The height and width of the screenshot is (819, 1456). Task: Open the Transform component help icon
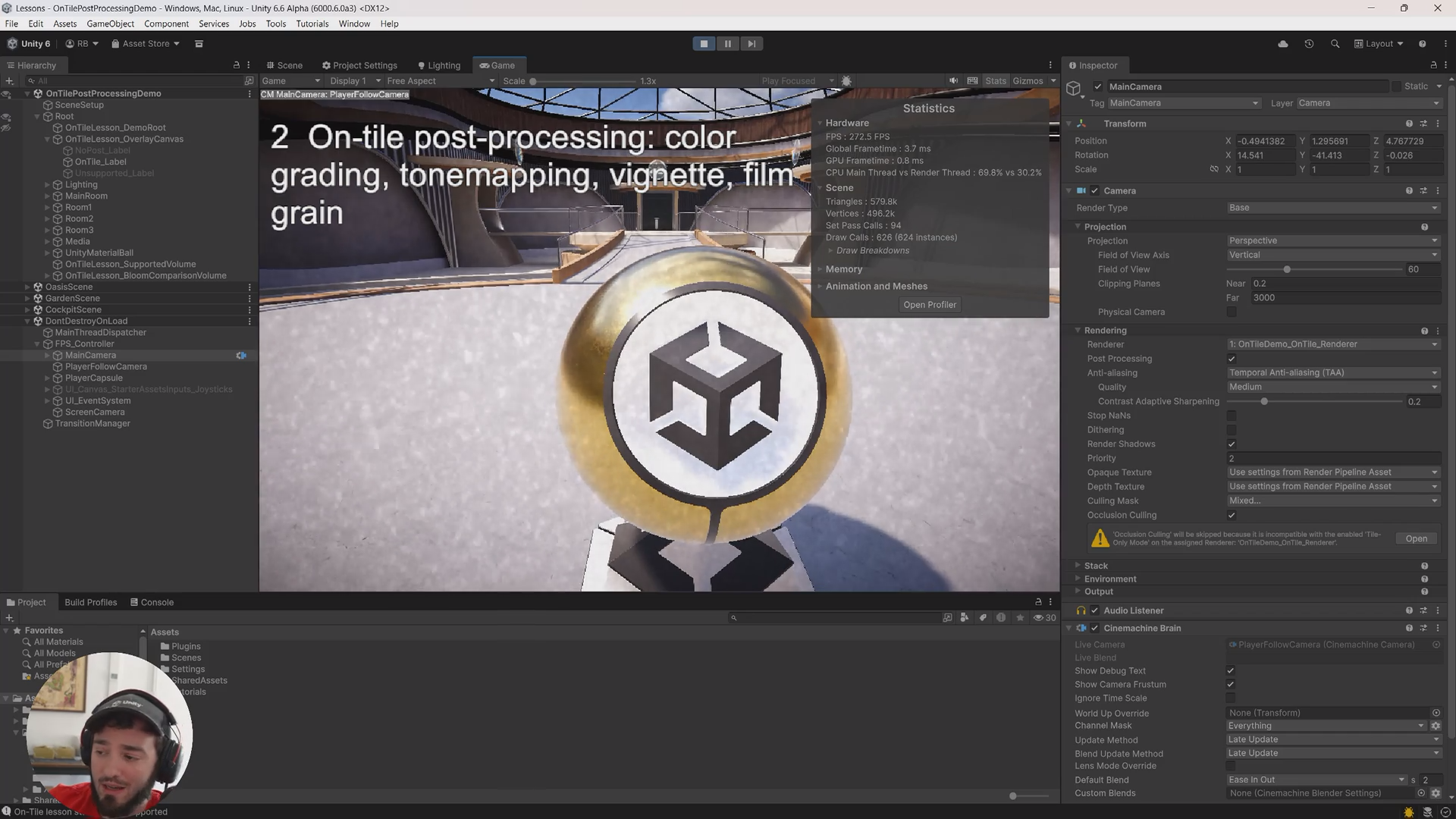pyautogui.click(x=1409, y=124)
